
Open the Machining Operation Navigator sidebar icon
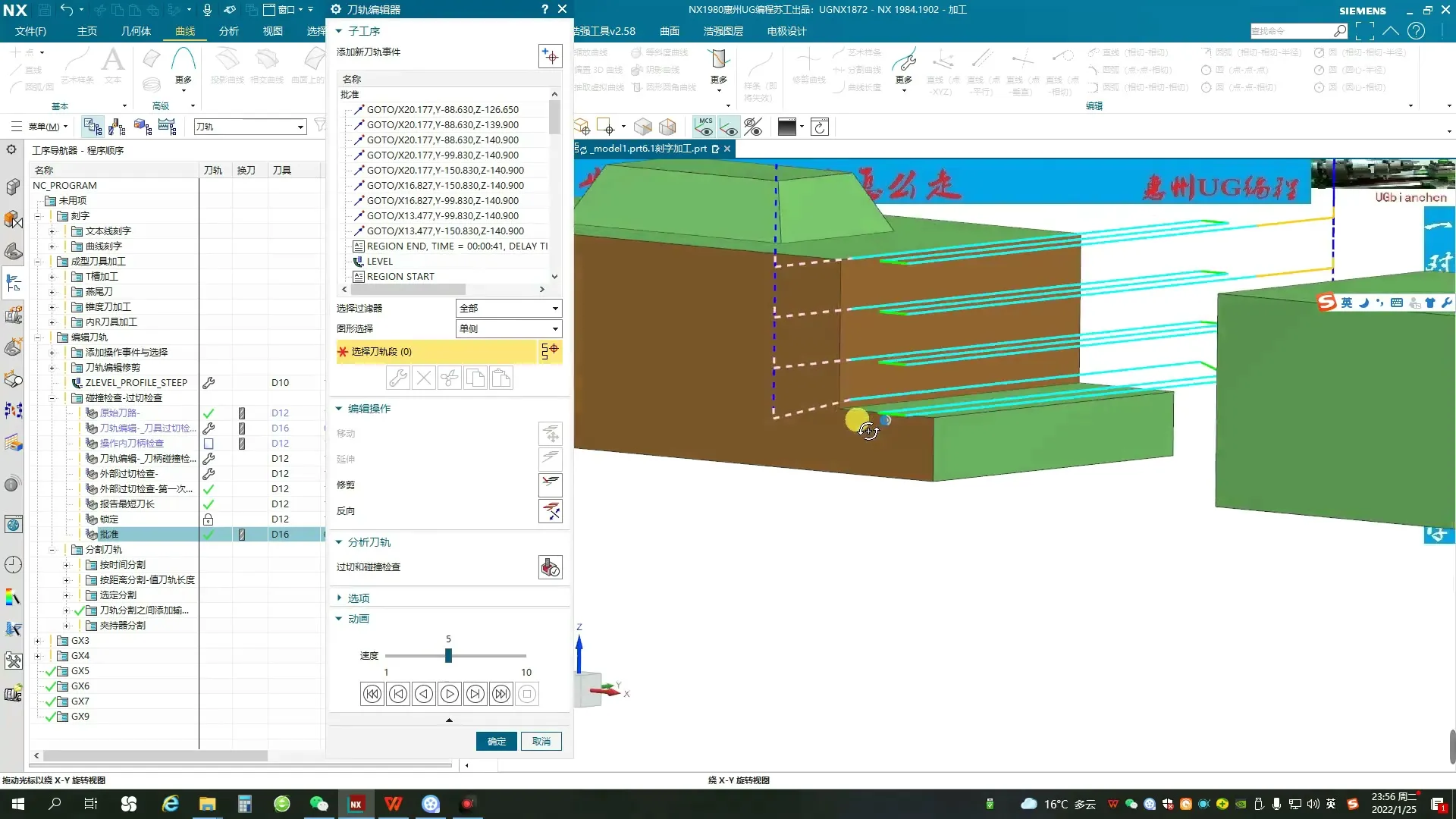pyautogui.click(x=13, y=284)
